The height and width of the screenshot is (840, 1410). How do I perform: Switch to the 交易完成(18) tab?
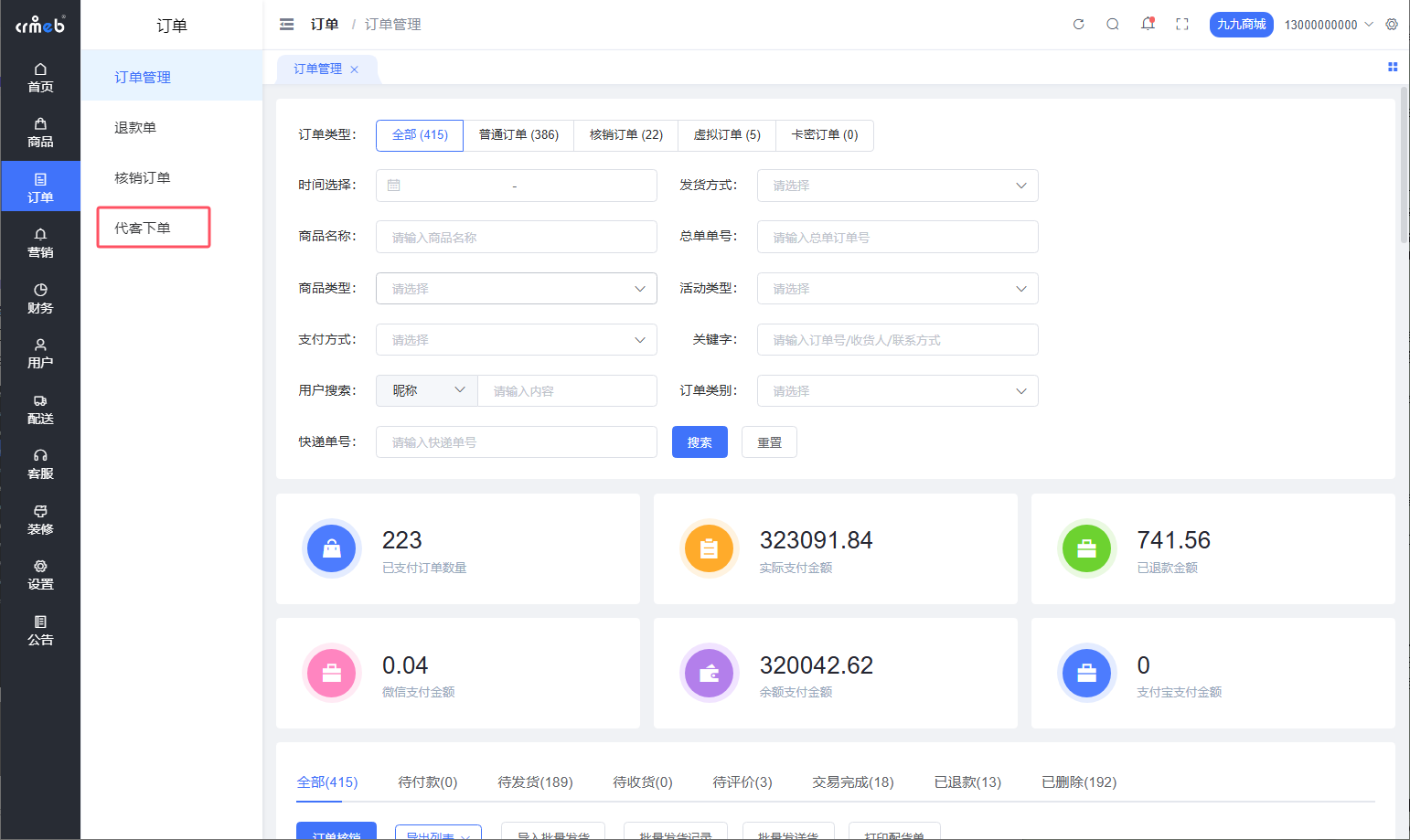tap(853, 782)
